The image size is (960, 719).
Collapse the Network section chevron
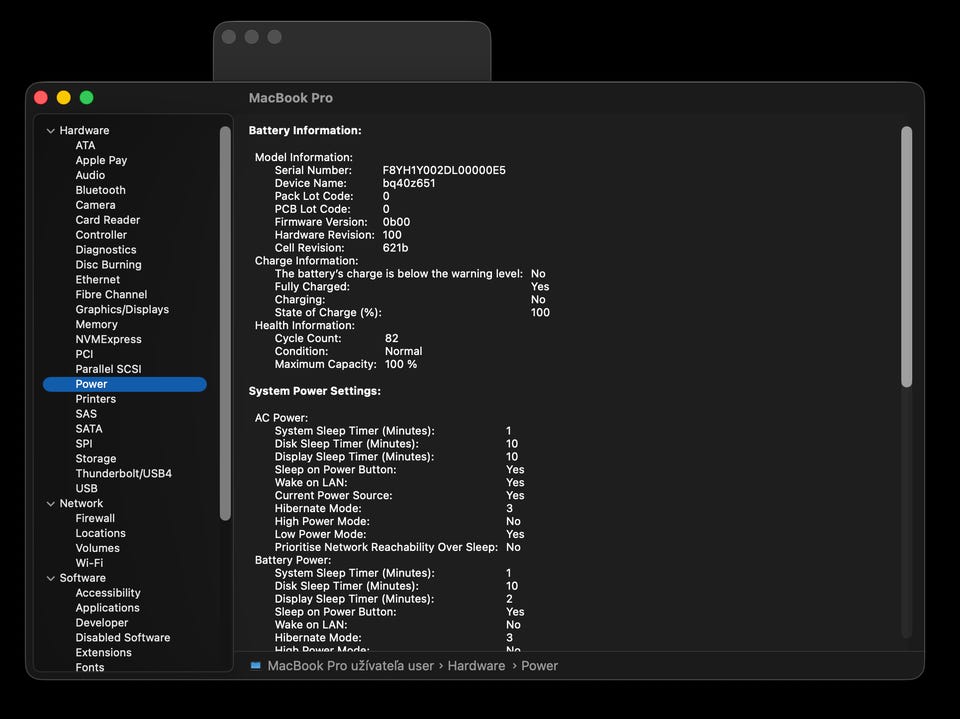(x=50, y=504)
